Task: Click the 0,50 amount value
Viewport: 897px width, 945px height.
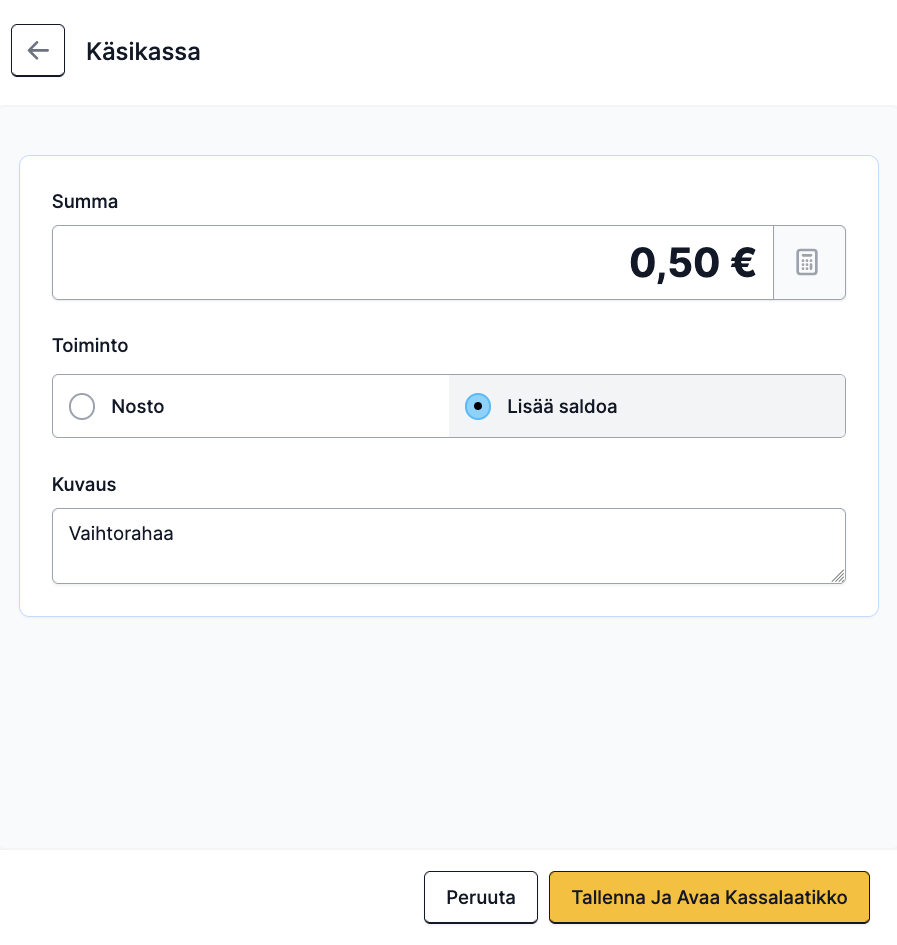Action: click(675, 263)
